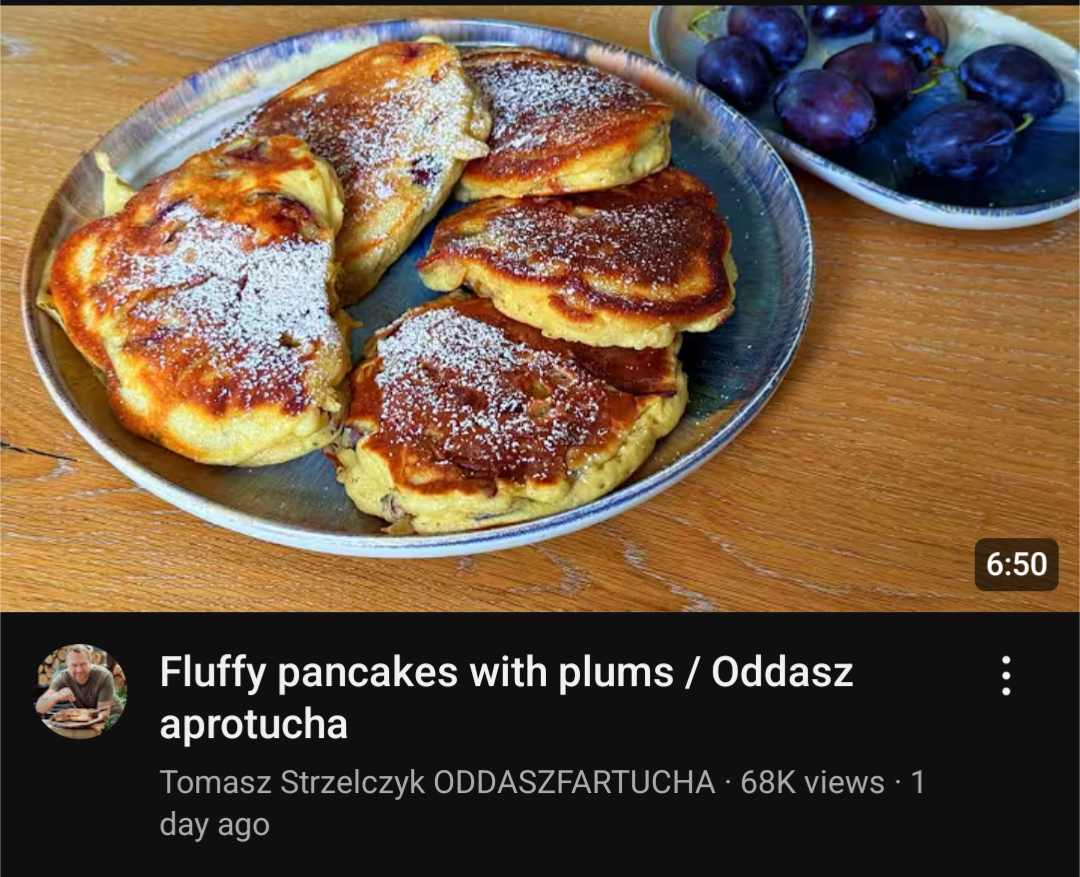The height and width of the screenshot is (877, 1080).
Task: Click the large left pancake in the thumbnail
Action: coord(200,303)
